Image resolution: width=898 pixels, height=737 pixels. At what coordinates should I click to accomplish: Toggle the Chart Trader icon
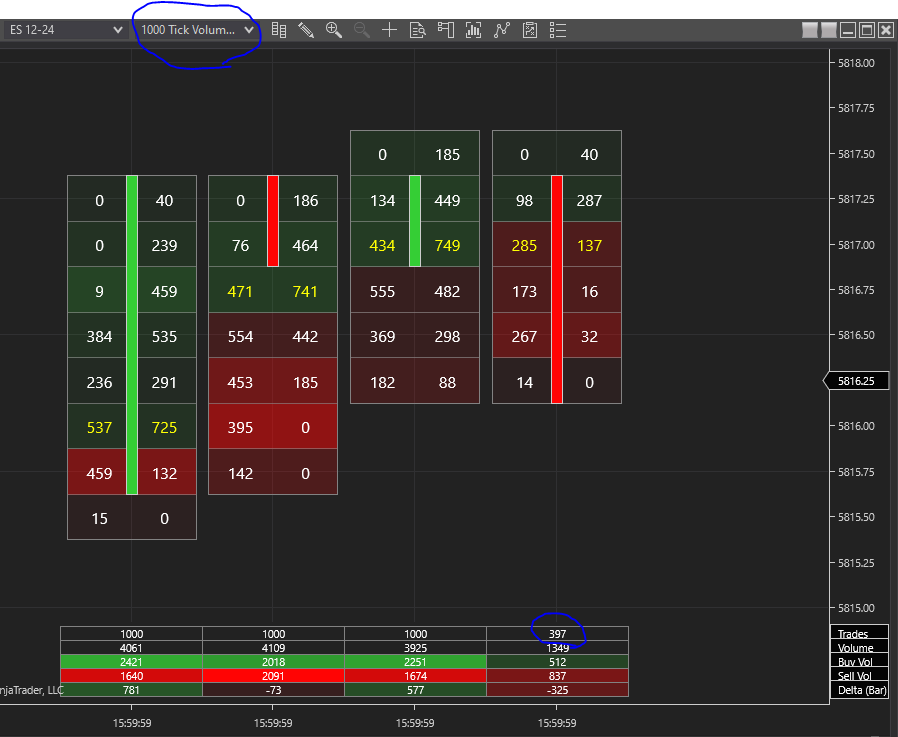(x=446, y=30)
